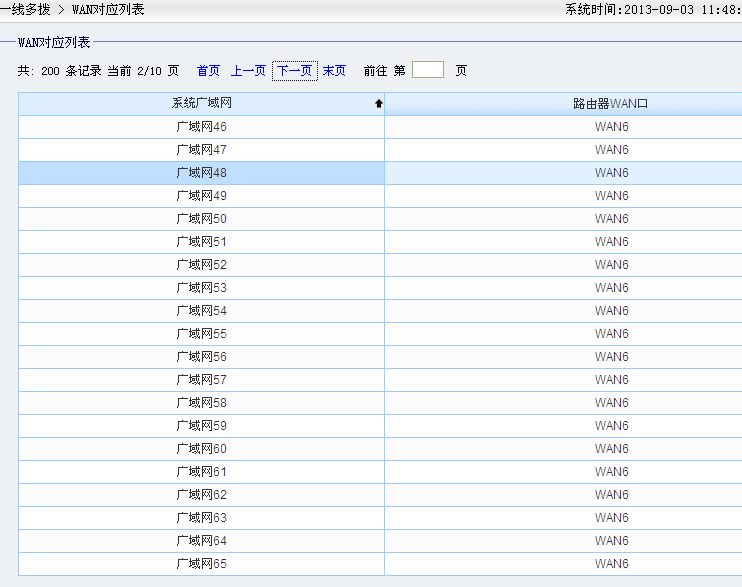Select row 广域网56 in the list
Screen dimensions: 742x587
tap(201, 357)
